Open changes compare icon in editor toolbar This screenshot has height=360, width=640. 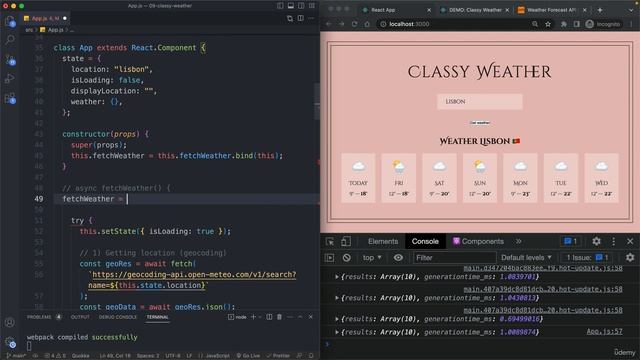coord(290,18)
